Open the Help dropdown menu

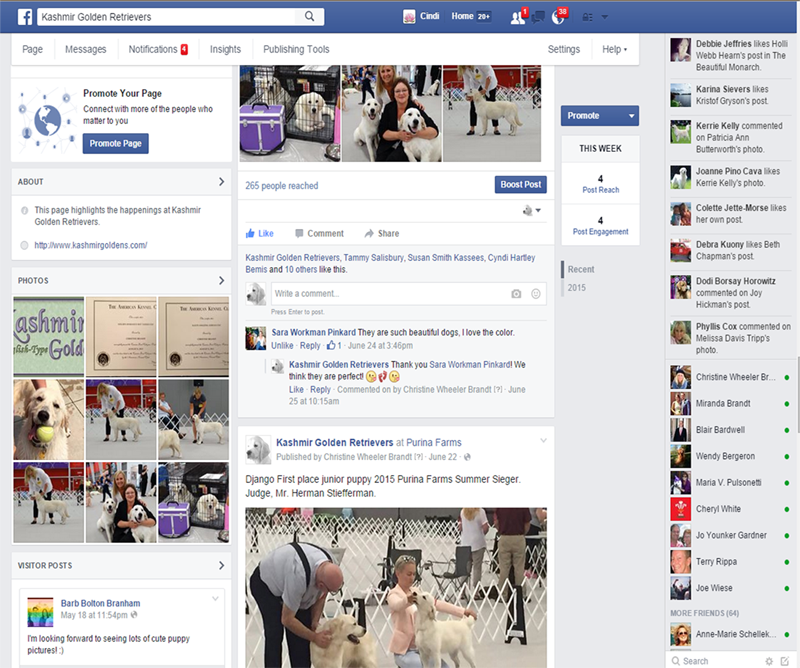coord(614,49)
